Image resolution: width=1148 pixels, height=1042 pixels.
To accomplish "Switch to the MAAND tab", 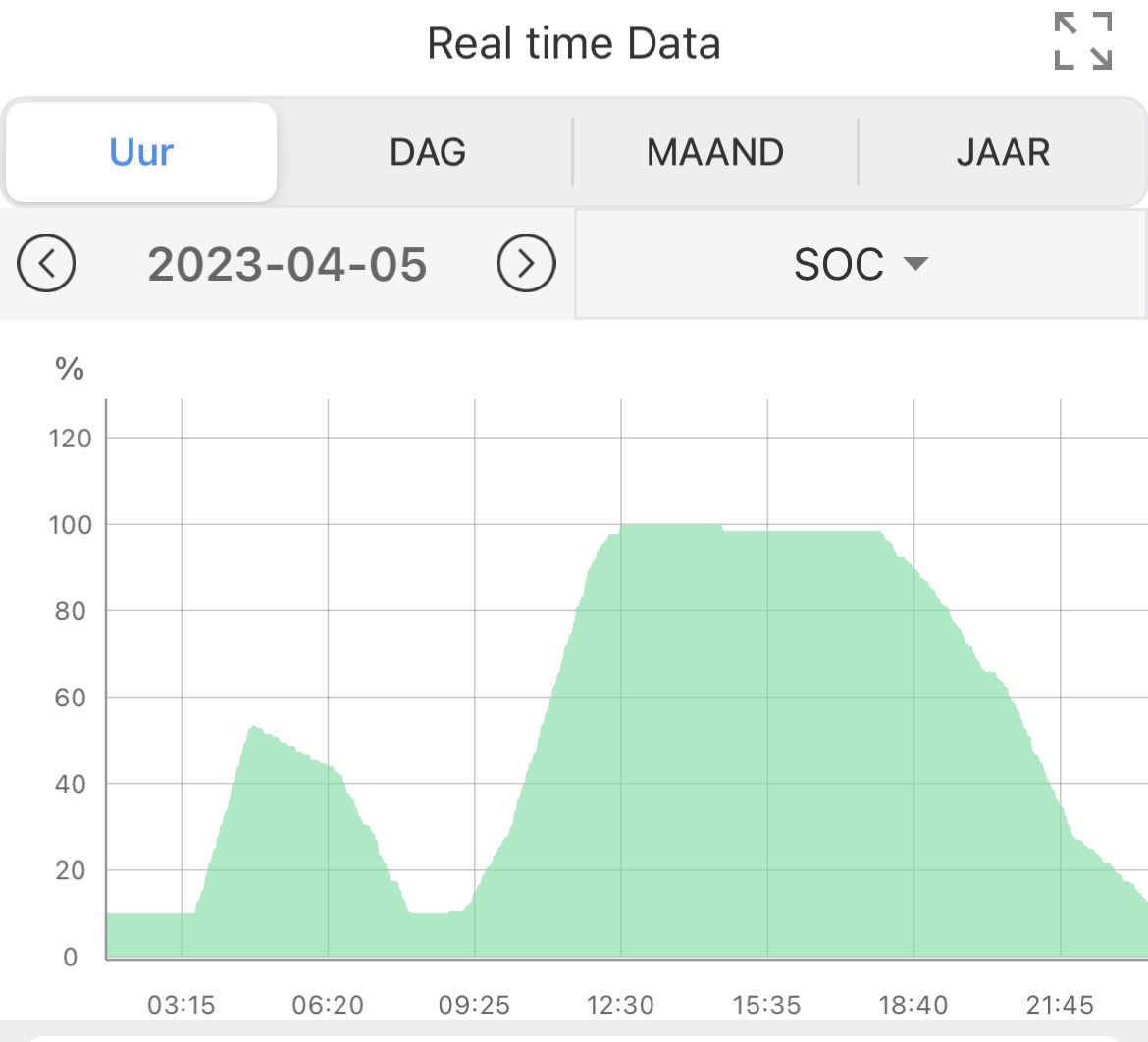I will 714,152.
